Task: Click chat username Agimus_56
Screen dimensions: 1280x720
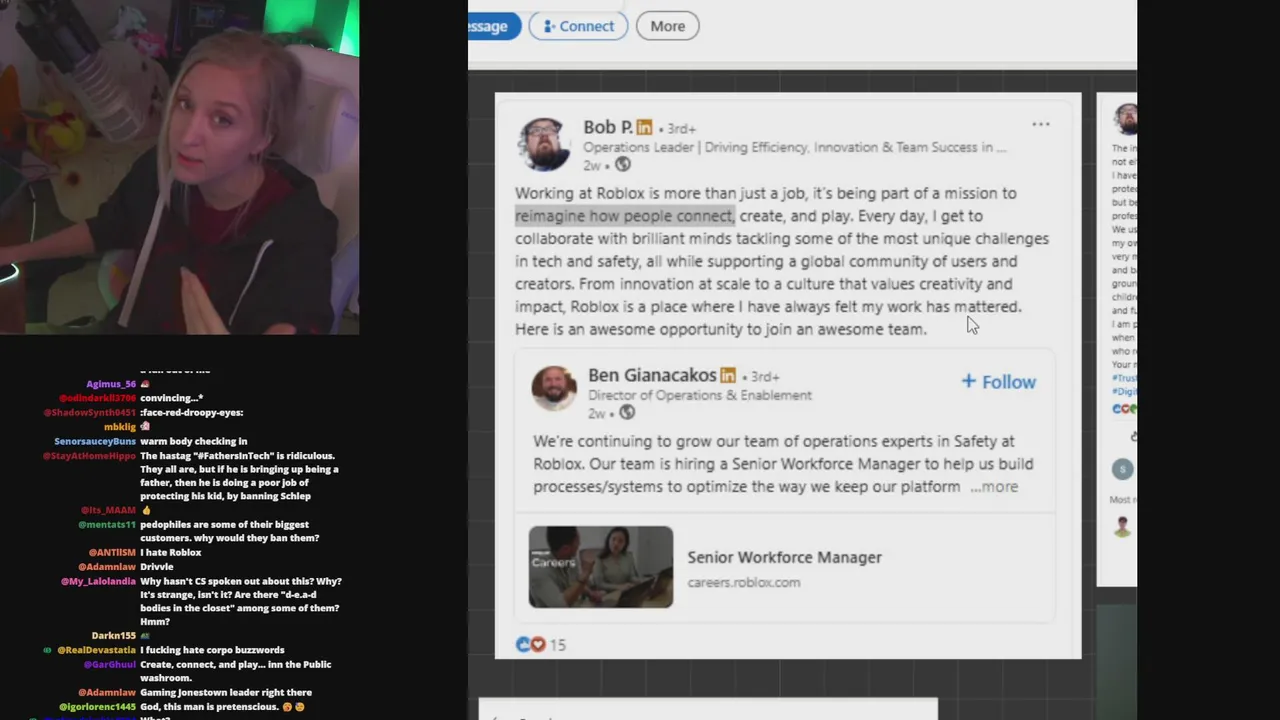Action: click(x=111, y=384)
